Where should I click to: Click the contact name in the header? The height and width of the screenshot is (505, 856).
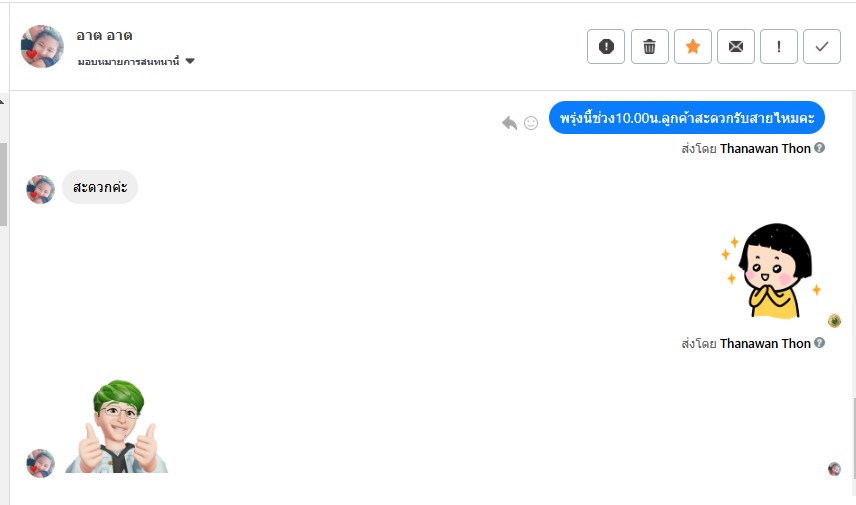[104, 35]
